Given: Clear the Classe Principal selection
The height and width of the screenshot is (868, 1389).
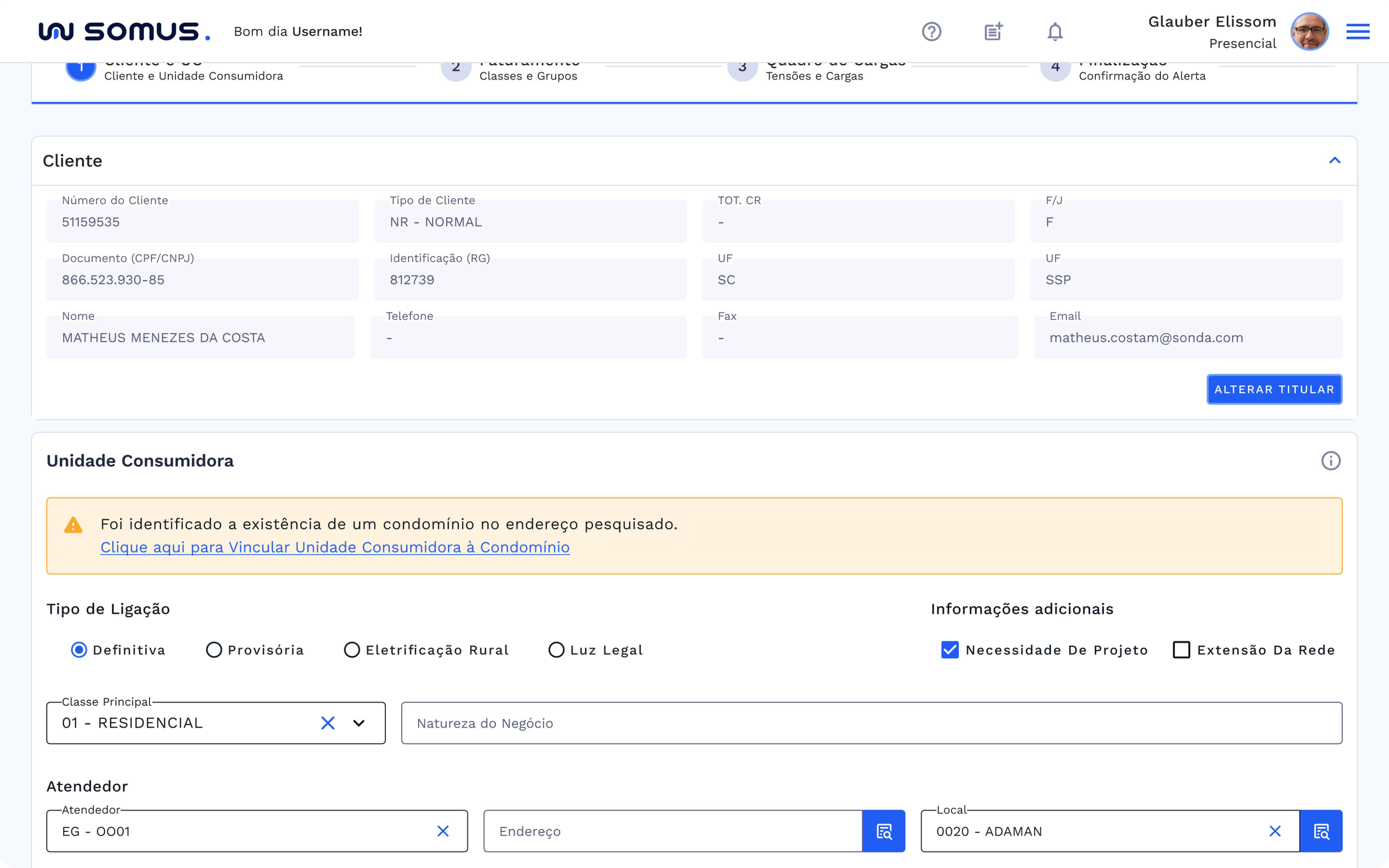Looking at the screenshot, I should tap(328, 723).
